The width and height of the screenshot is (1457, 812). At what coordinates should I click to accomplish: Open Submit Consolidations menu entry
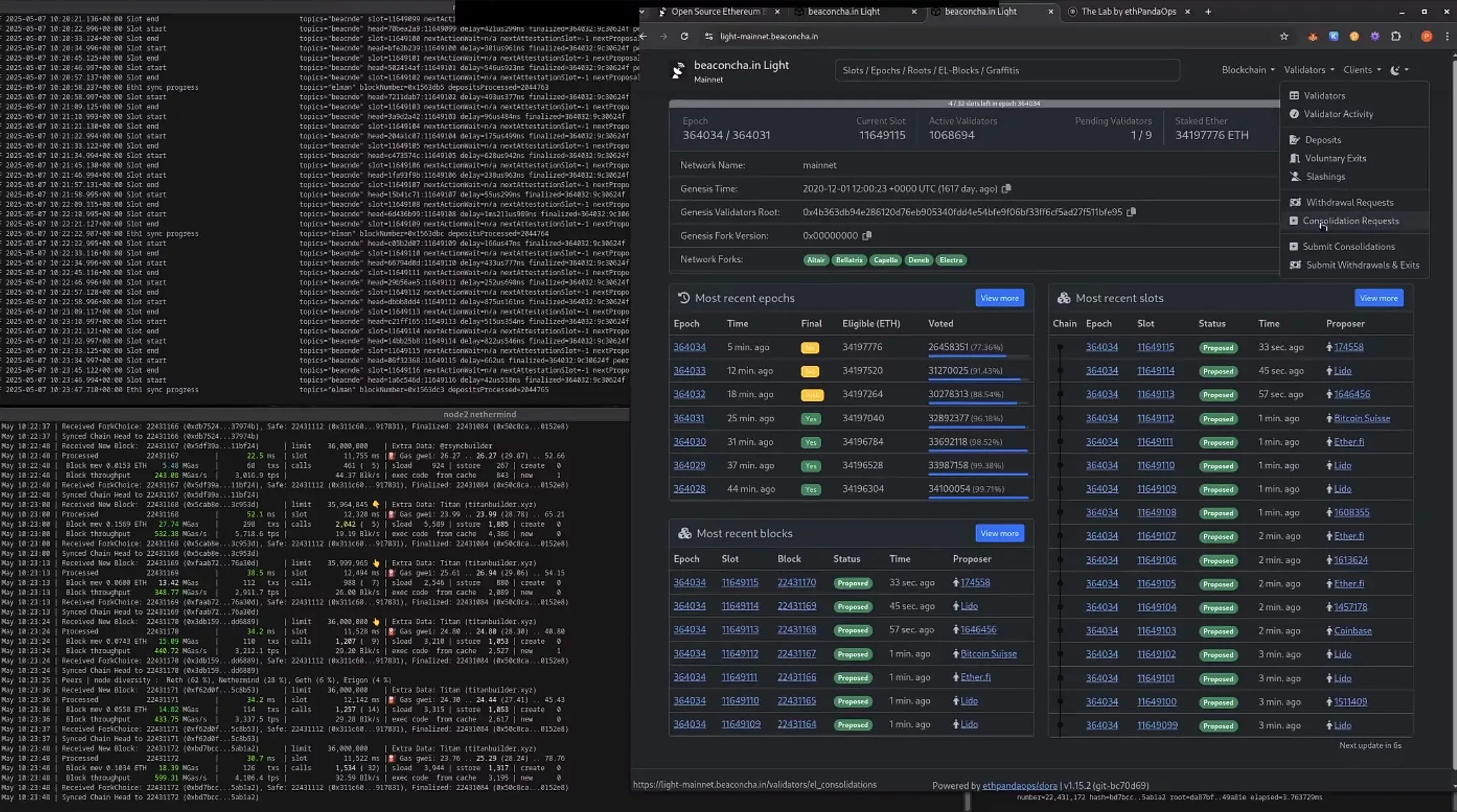point(1349,246)
